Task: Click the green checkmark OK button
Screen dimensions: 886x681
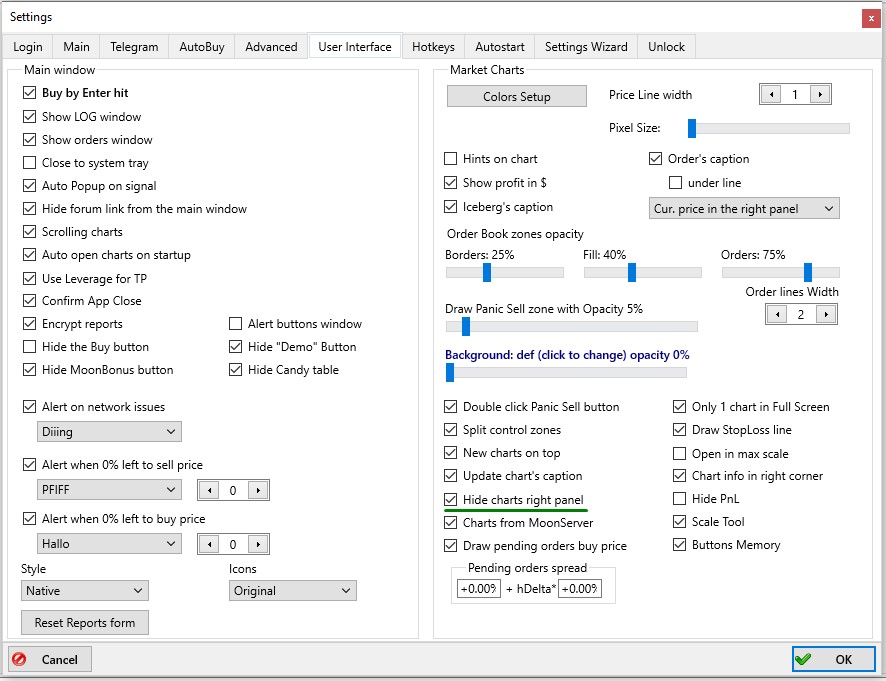Action: [833, 659]
